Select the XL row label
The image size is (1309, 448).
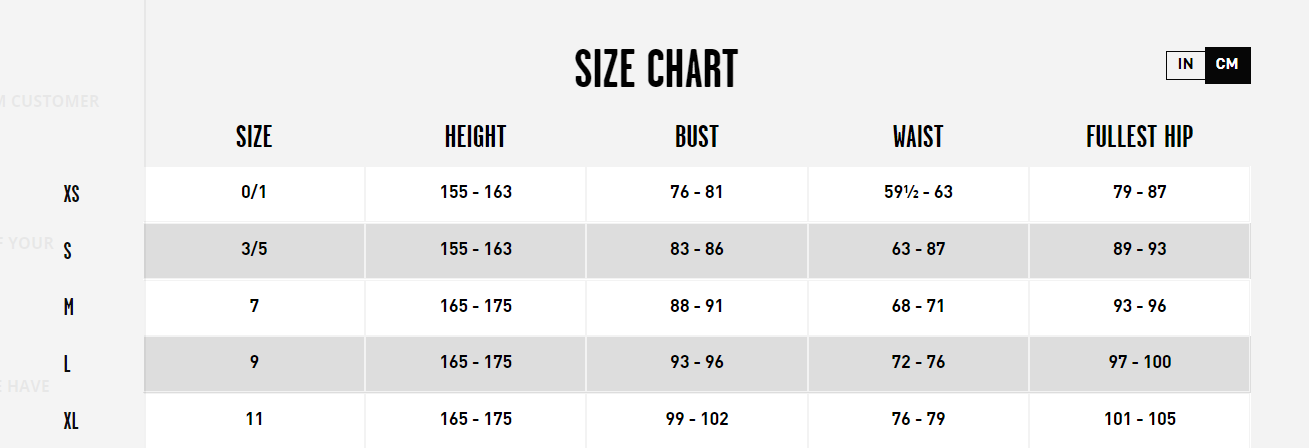71,421
